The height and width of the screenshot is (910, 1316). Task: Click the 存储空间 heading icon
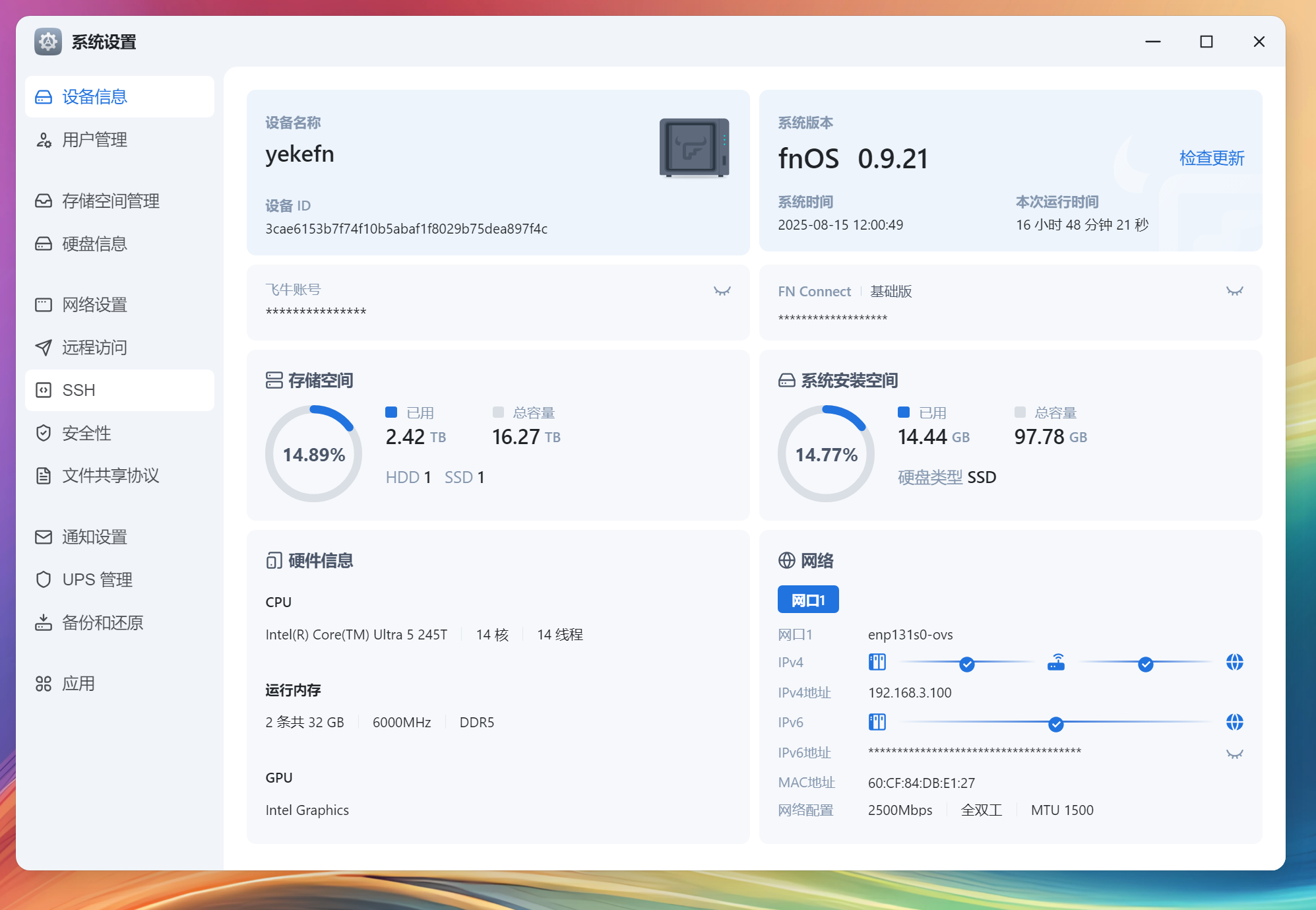coord(274,380)
